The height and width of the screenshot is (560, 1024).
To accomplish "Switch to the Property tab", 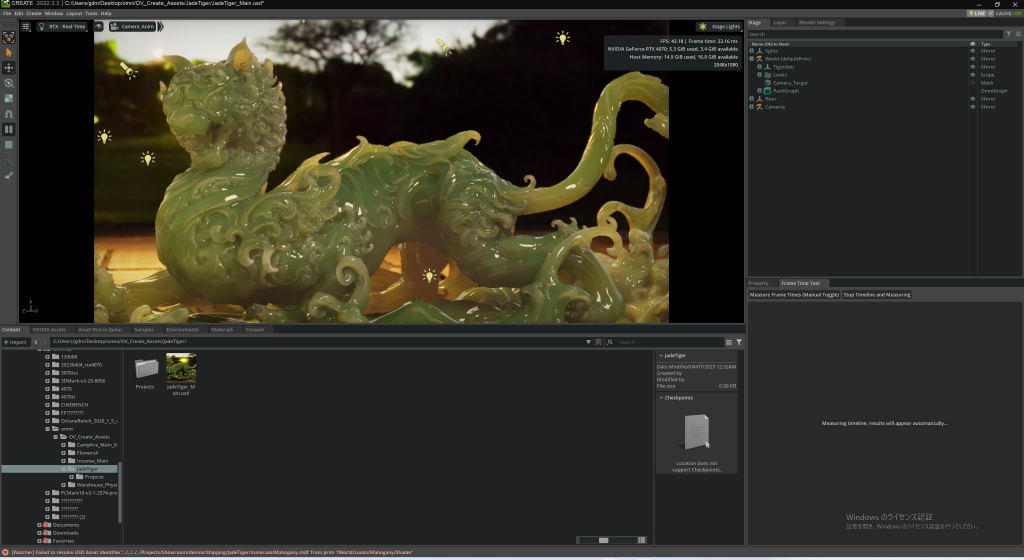I will pos(758,283).
